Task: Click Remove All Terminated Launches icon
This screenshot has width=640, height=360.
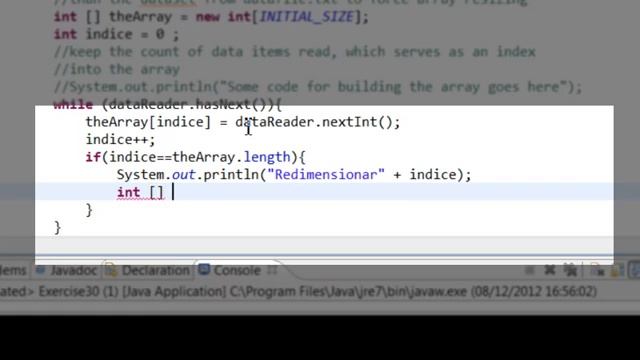Action: click(570, 270)
